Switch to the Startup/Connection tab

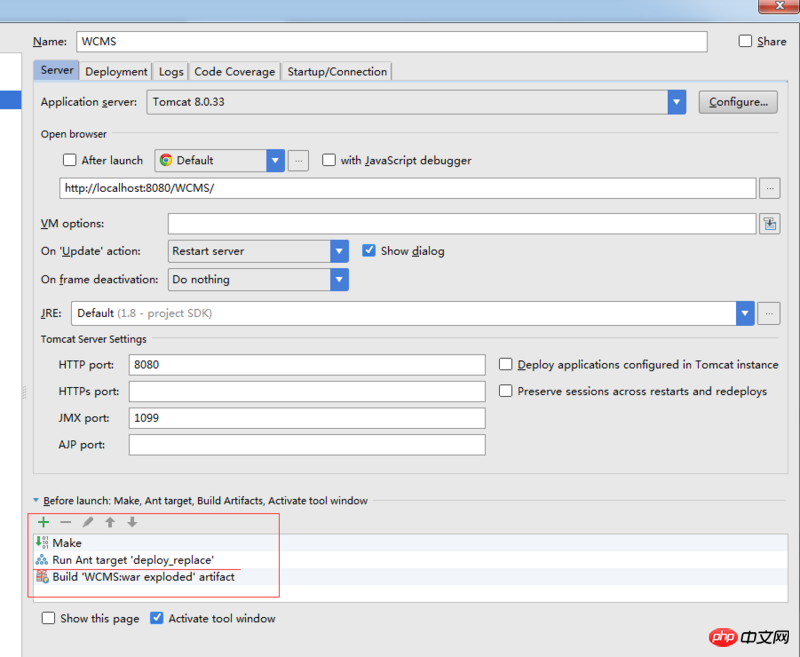[x=337, y=71]
